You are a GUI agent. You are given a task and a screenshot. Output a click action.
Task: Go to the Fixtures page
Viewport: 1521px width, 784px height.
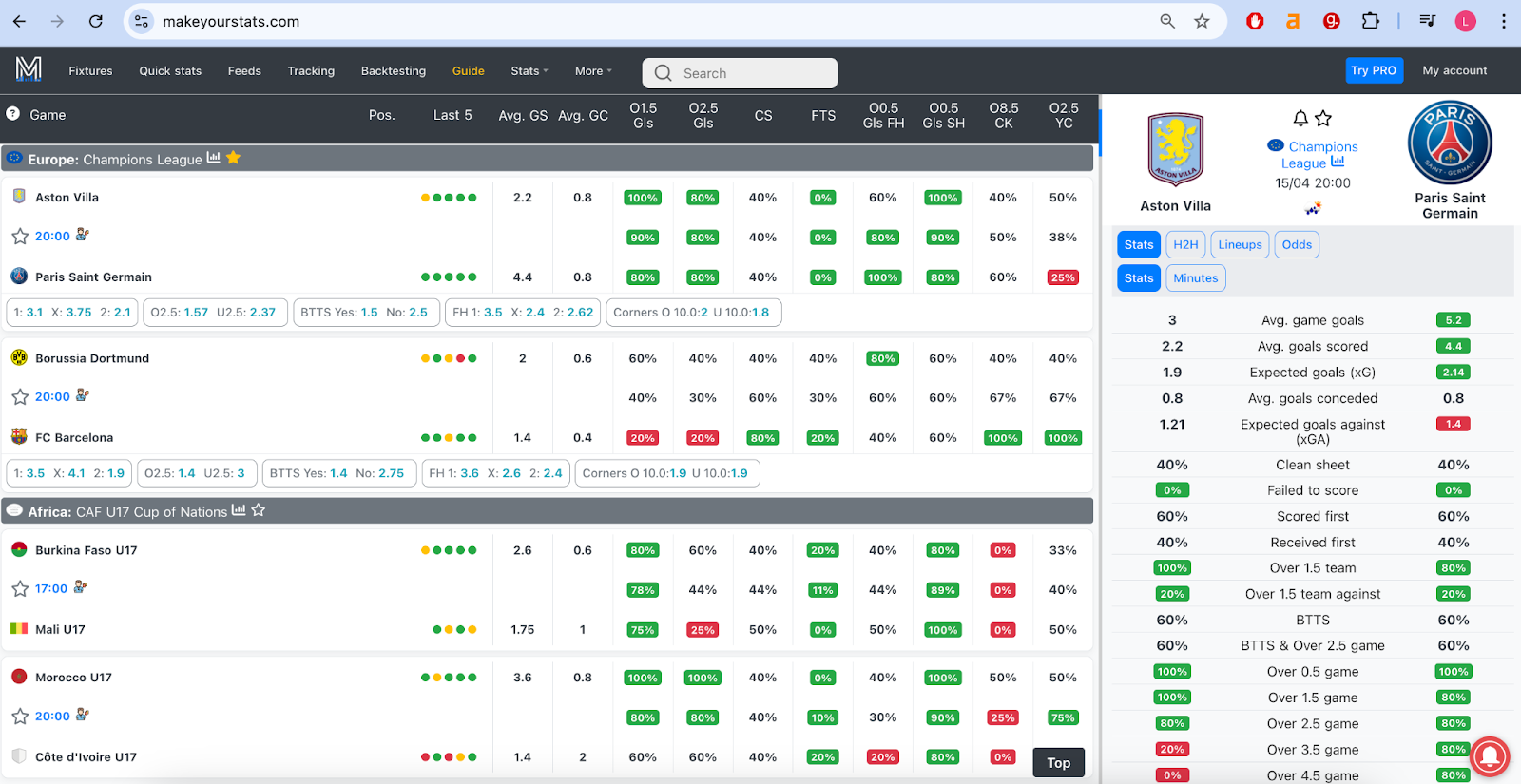click(90, 71)
